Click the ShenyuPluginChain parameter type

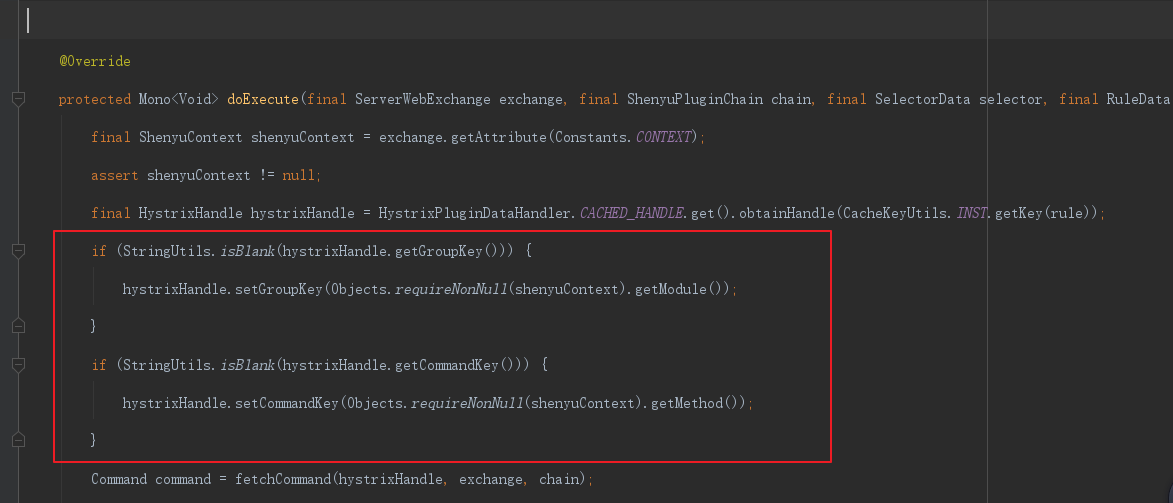tap(695, 100)
